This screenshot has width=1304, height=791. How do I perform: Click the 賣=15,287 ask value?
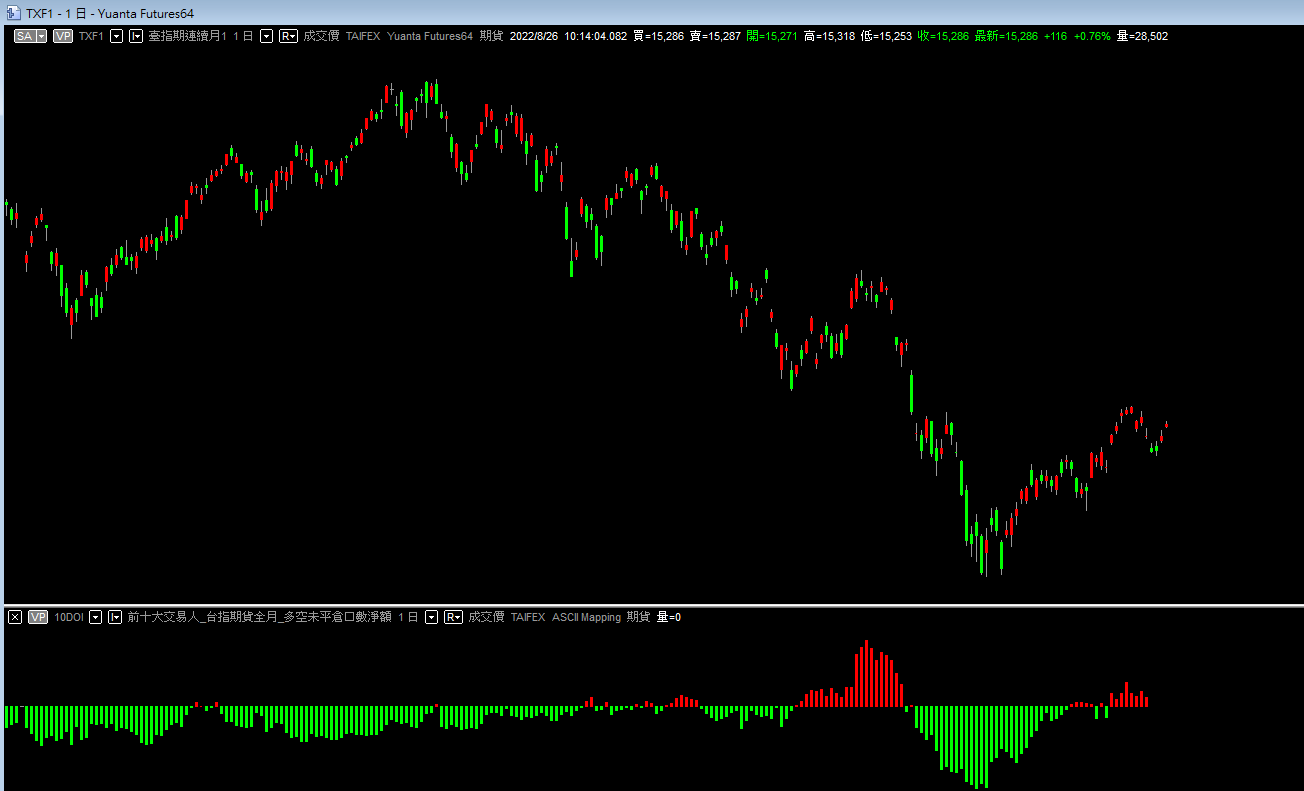pos(715,36)
